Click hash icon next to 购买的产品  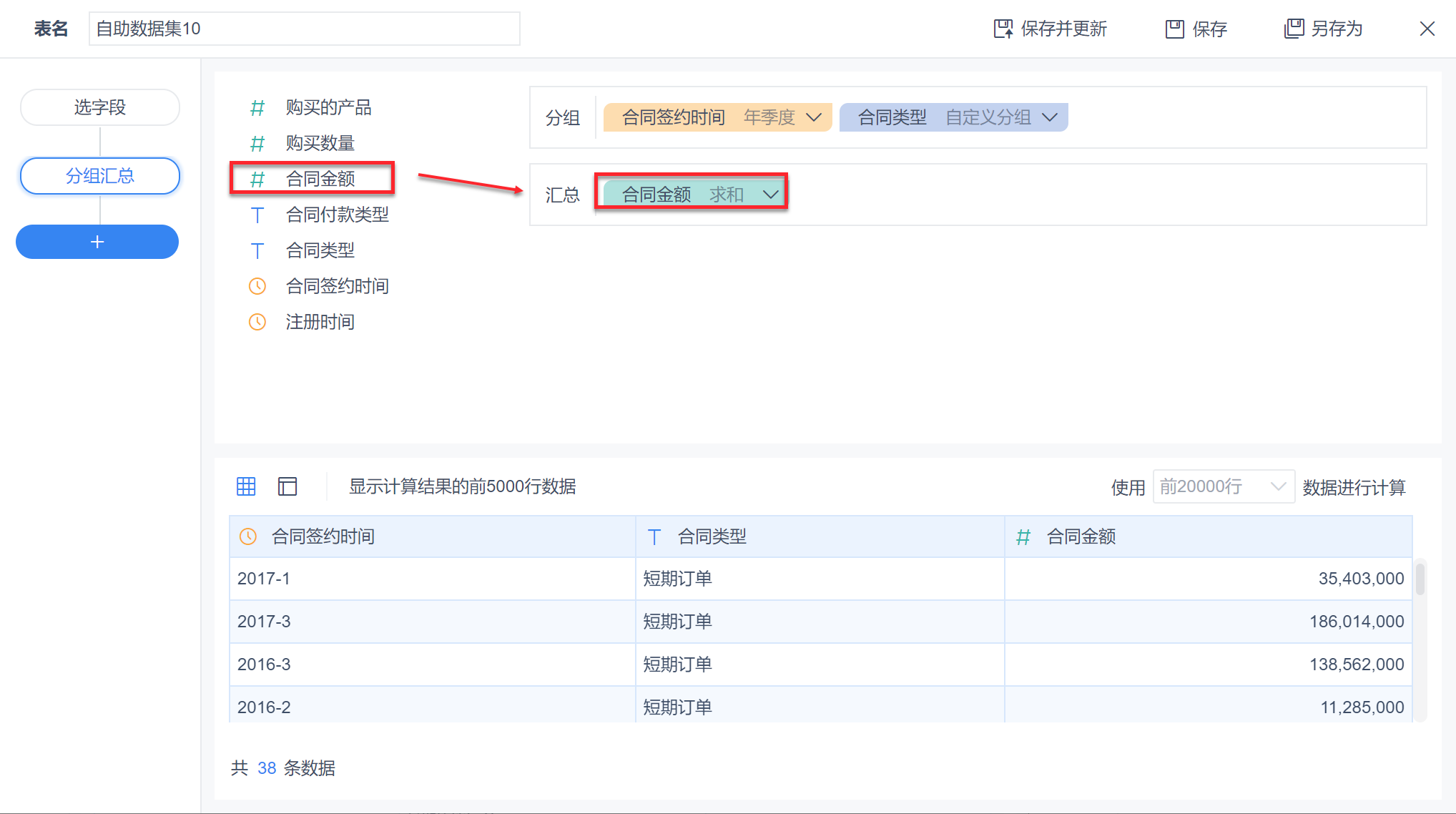point(257,107)
